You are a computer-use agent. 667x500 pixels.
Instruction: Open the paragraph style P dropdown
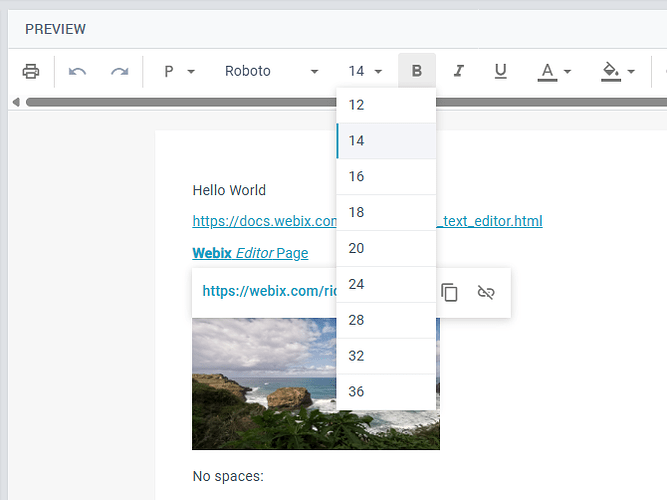pyautogui.click(x=180, y=71)
